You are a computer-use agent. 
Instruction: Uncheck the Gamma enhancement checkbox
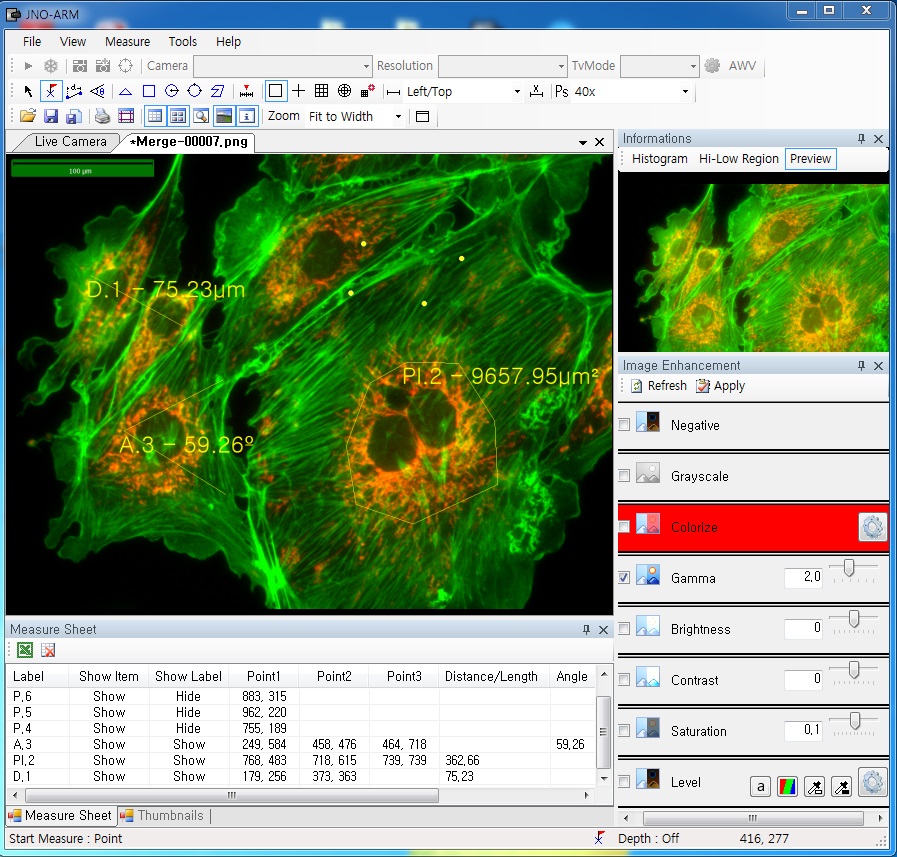click(624, 578)
